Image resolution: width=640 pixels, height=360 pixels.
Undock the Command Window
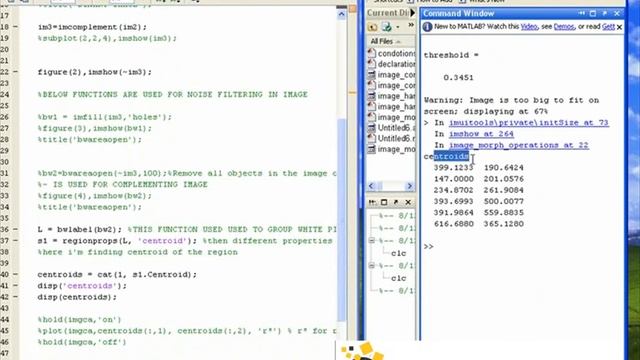point(605,13)
